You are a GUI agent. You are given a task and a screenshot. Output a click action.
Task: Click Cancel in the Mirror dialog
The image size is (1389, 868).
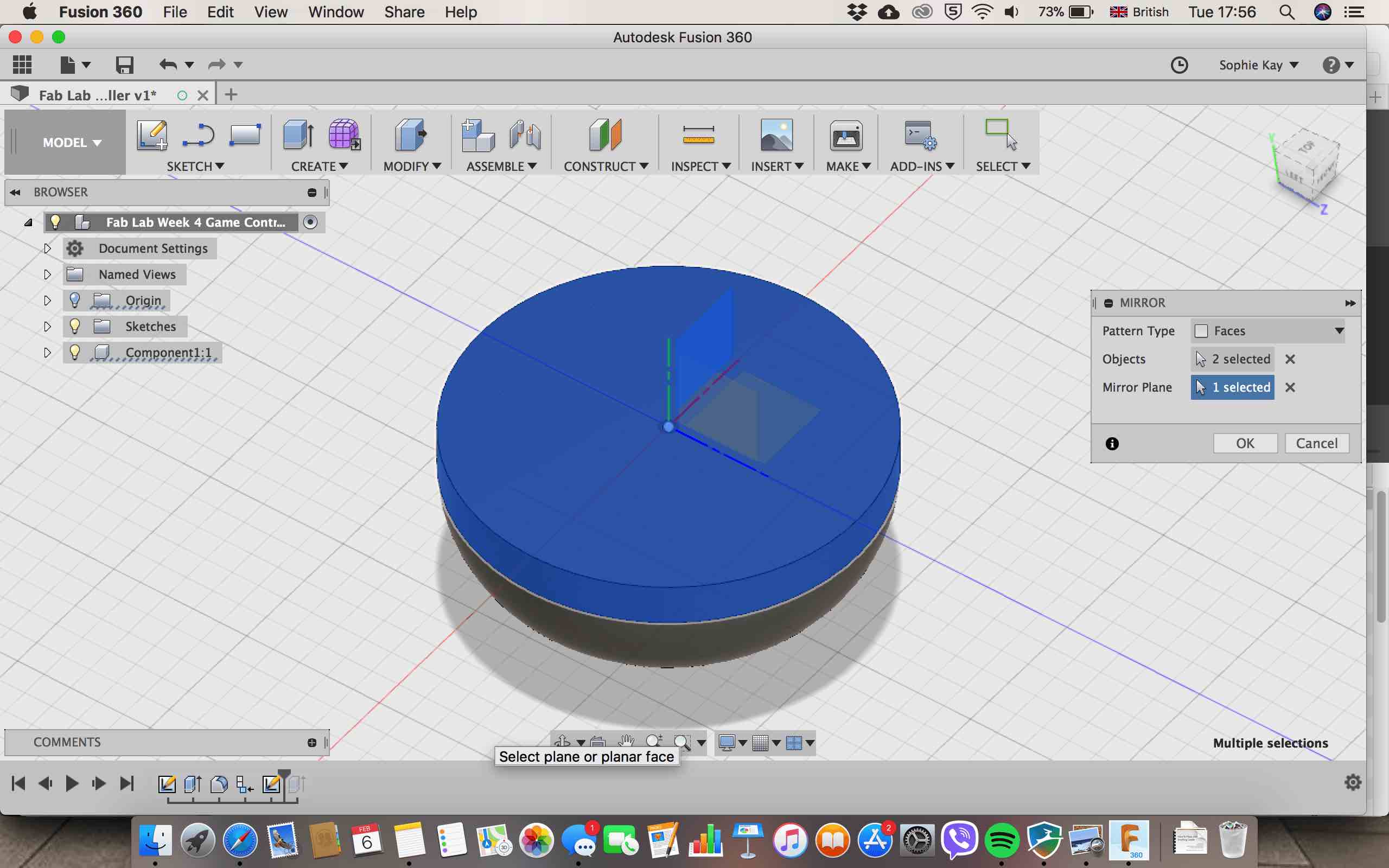tap(1316, 443)
